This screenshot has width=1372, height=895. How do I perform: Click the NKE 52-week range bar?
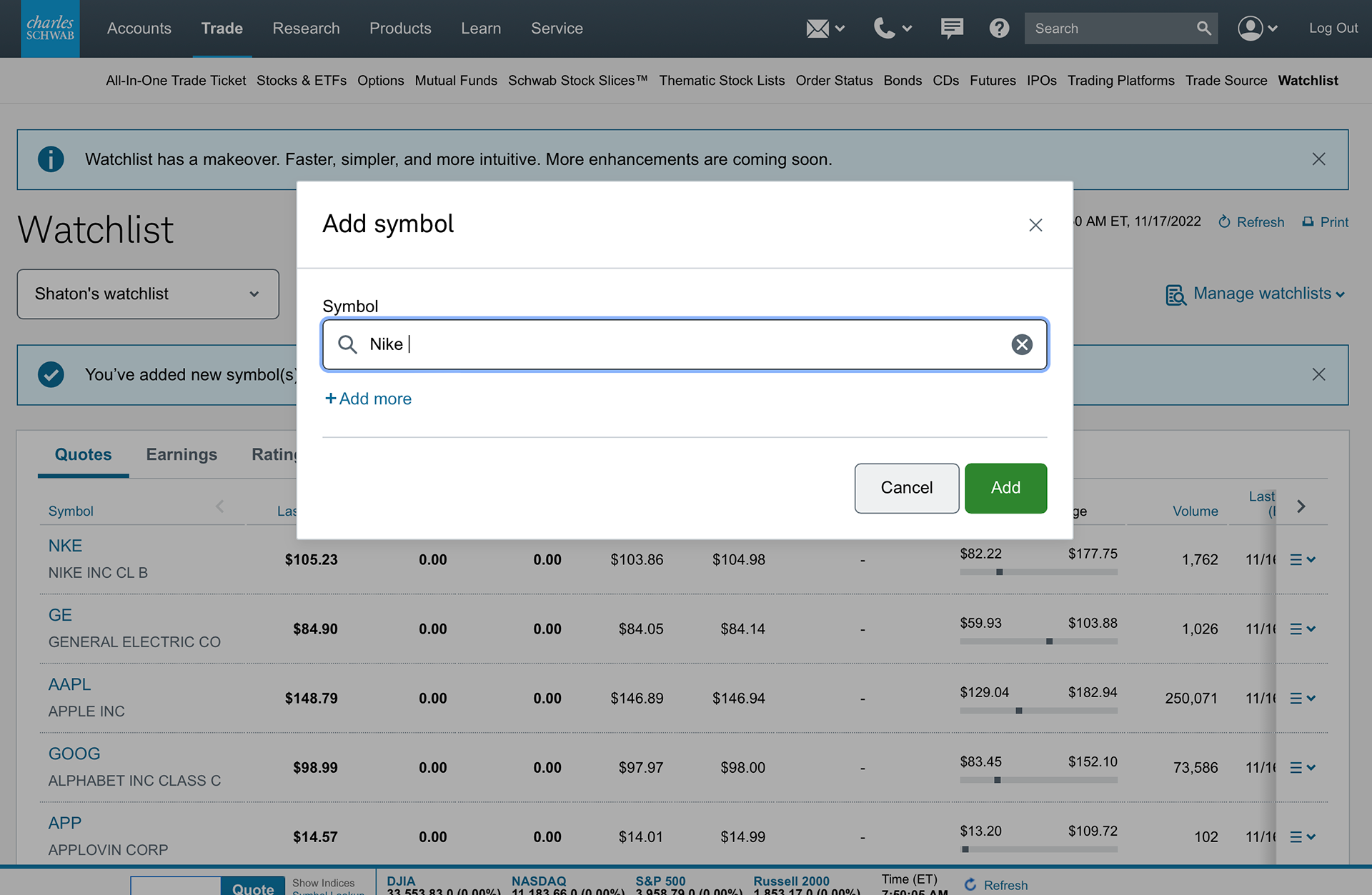click(1038, 572)
